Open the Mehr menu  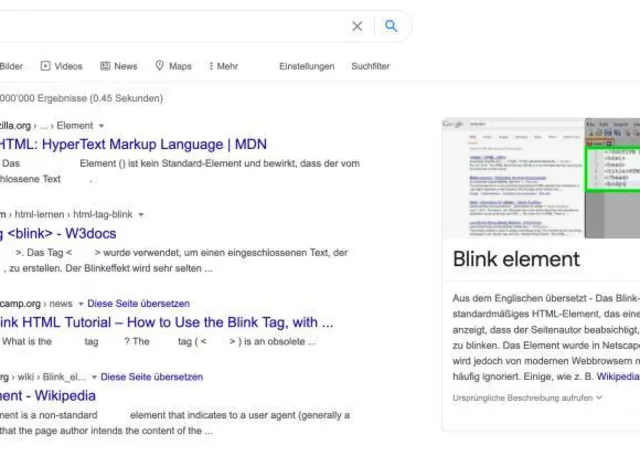click(223, 66)
